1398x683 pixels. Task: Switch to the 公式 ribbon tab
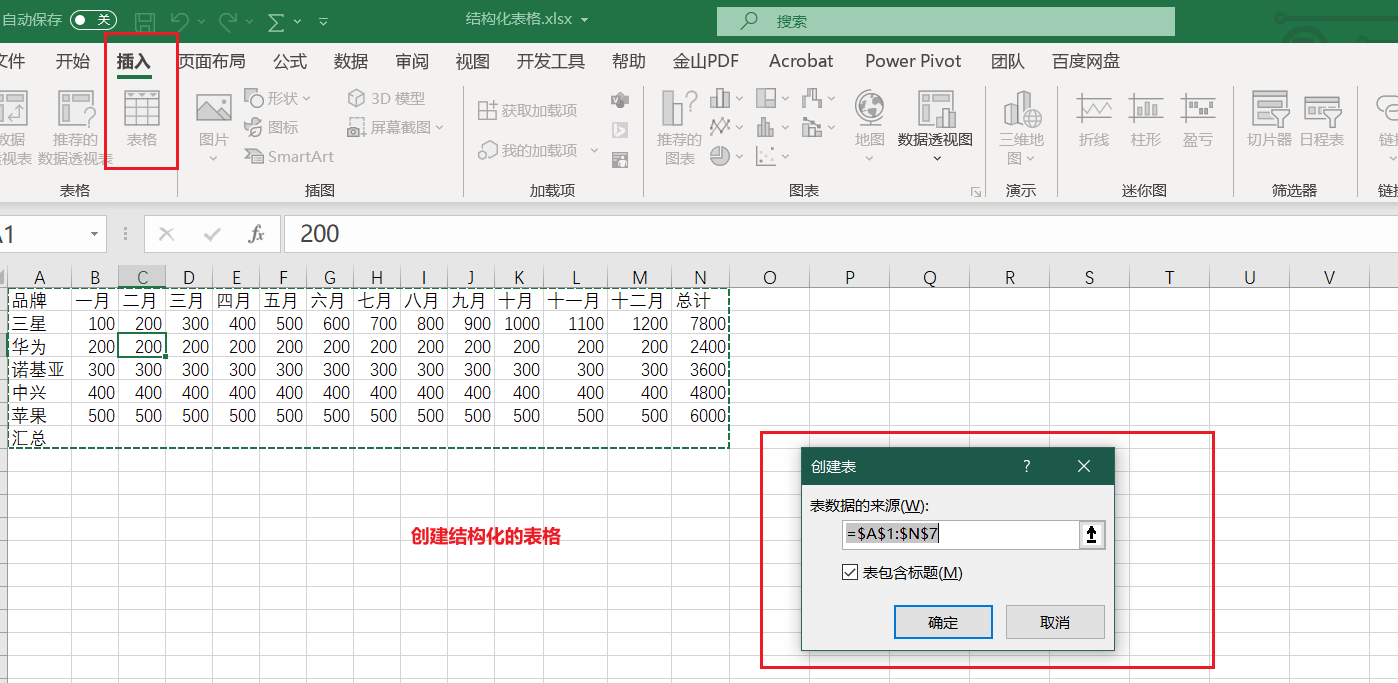point(290,61)
